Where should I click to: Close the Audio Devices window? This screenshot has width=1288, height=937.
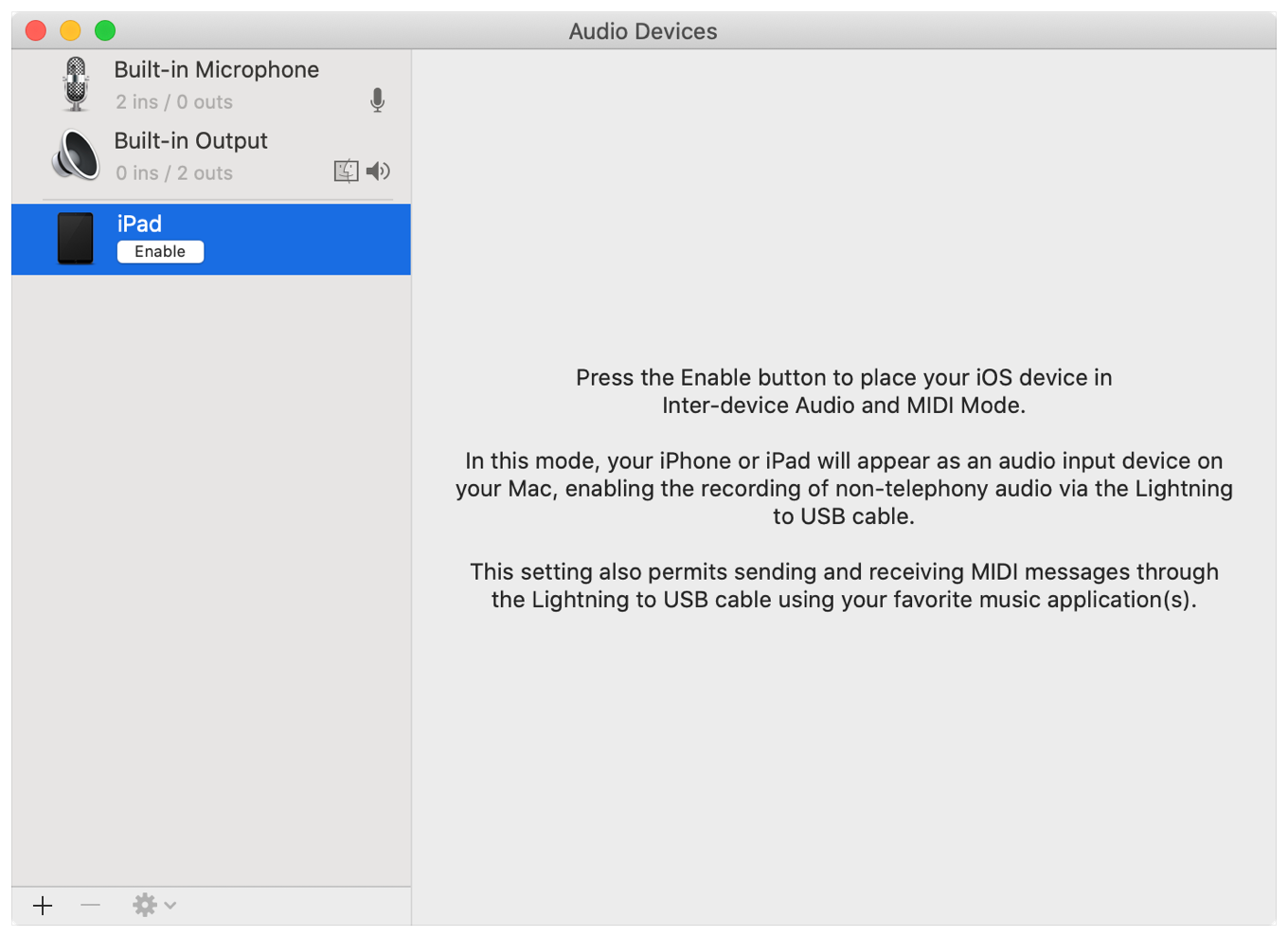coord(36,30)
